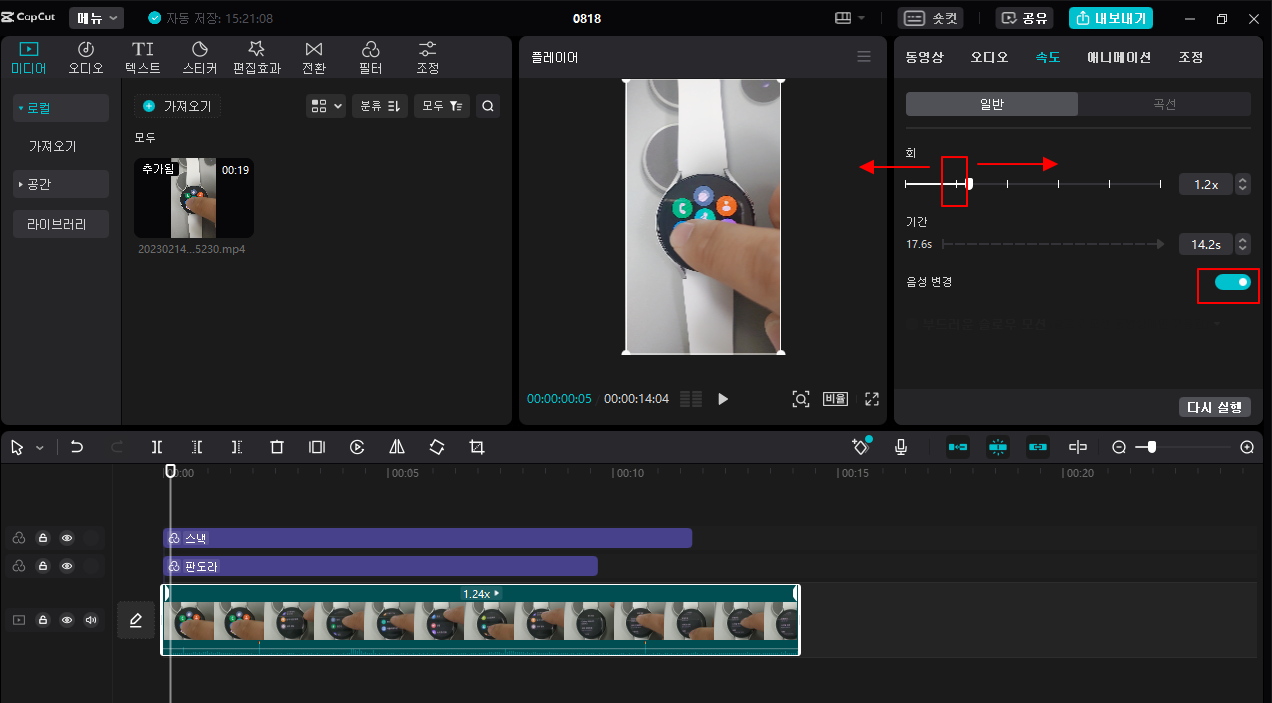Split the clip at playhead
Image resolution: width=1272 pixels, height=703 pixels.
click(157, 447)
